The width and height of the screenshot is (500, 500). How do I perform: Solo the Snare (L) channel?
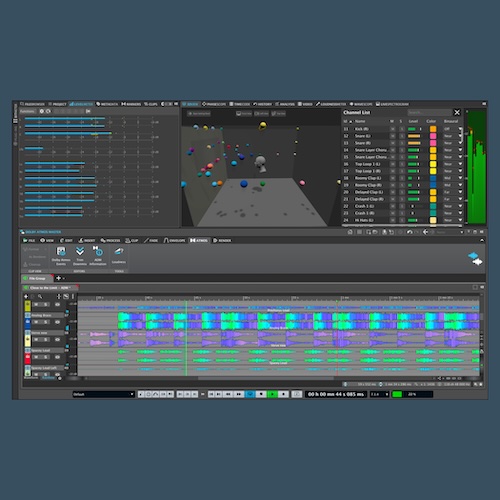click(402, 136)
